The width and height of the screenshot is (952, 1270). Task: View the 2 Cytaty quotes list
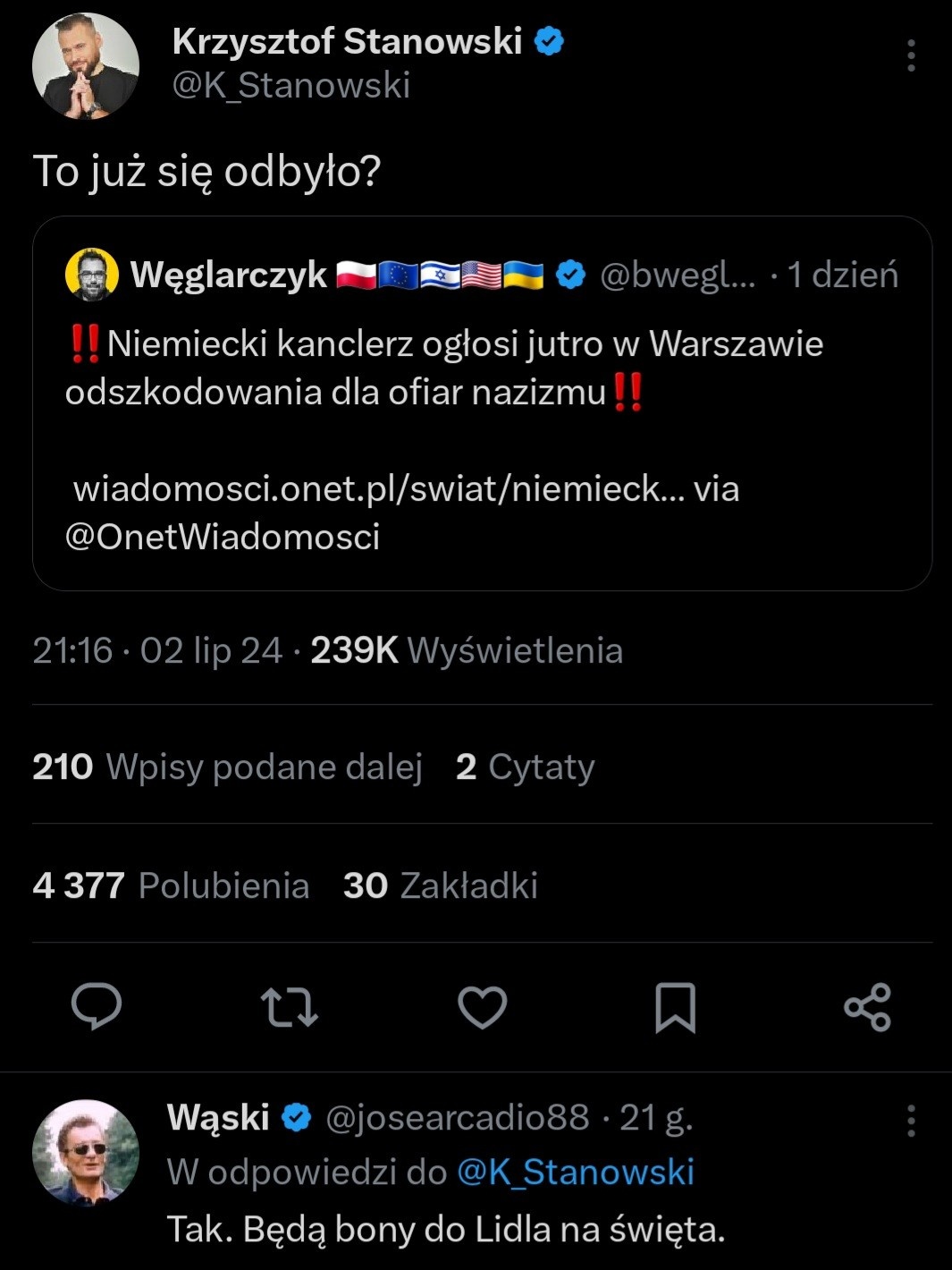(x=525, y=766)
